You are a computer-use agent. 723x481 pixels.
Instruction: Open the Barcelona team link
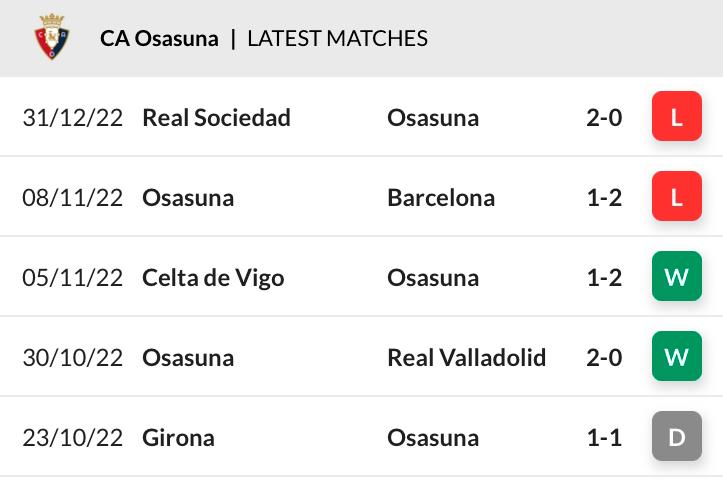tap(441, 197)
